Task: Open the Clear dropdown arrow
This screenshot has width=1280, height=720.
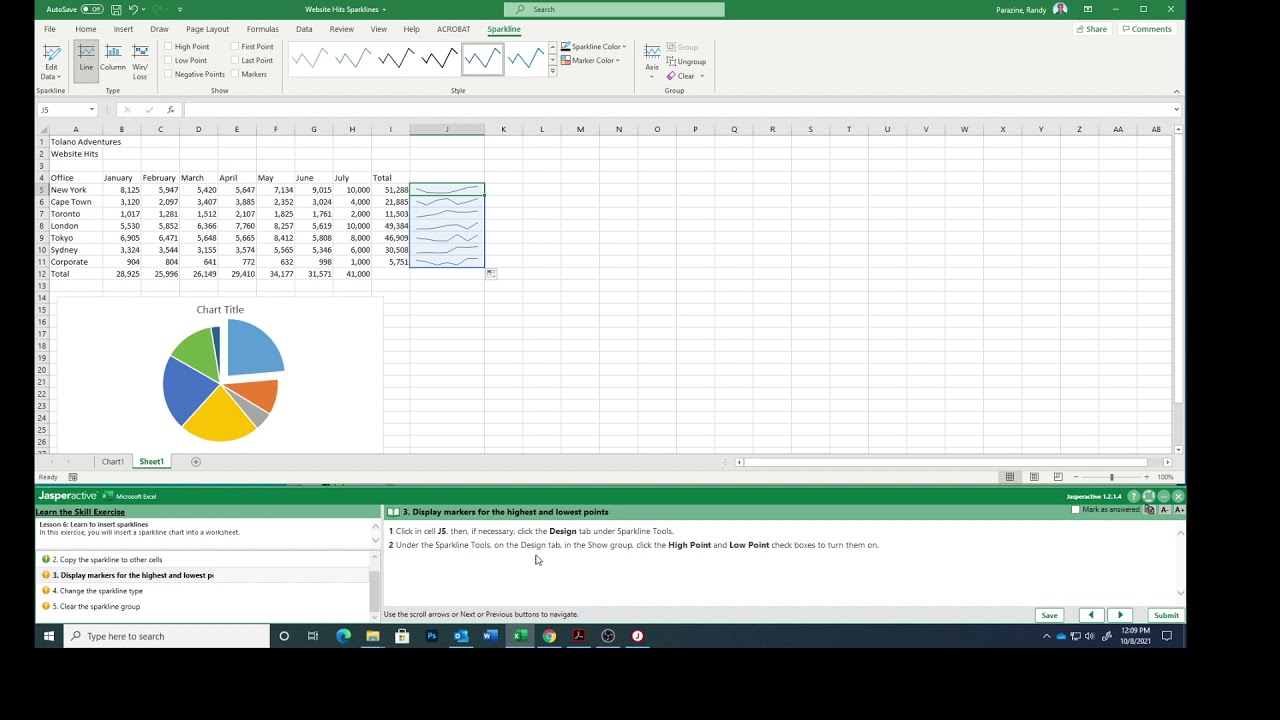Action: pos(702,76)
